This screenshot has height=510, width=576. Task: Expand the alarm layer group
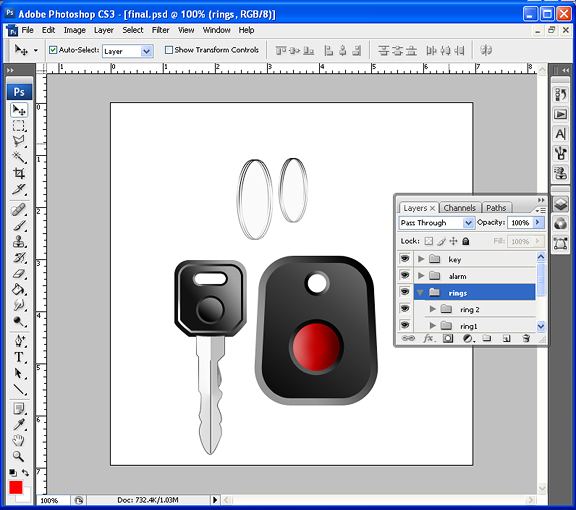pos(421,276)
